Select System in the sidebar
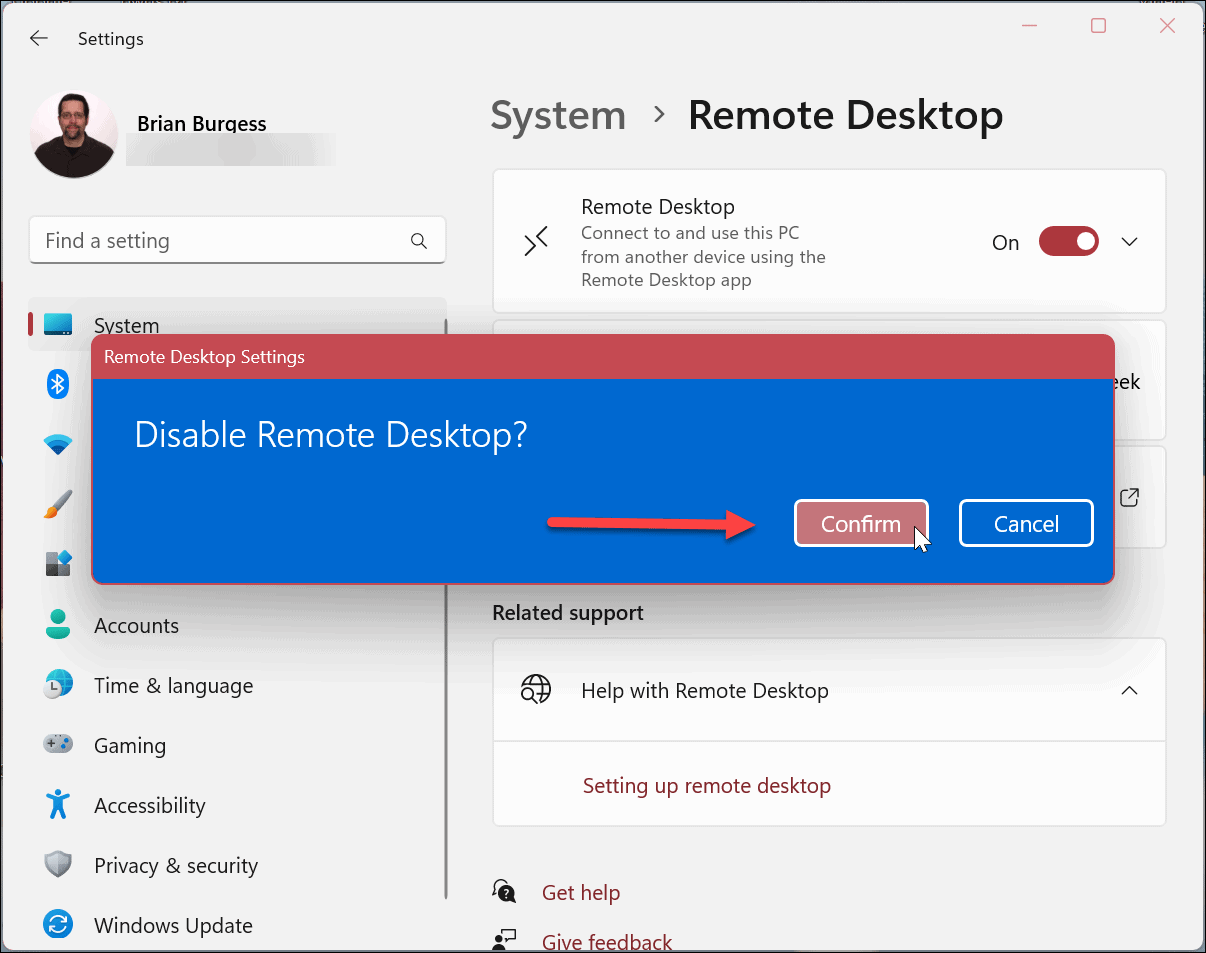Image resolution: width=1206 pixels, height=953 pixels. [126, 325]
